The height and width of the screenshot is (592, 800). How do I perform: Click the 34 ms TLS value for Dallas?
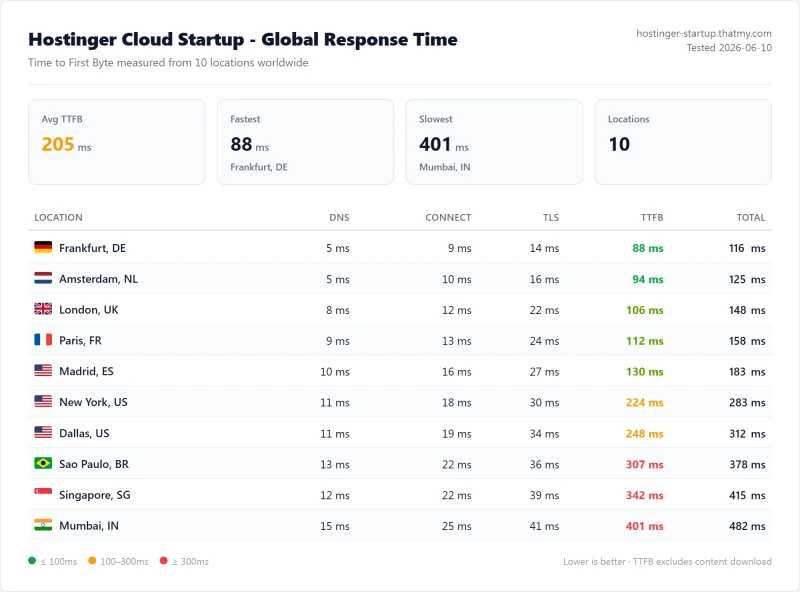point(544,433)
